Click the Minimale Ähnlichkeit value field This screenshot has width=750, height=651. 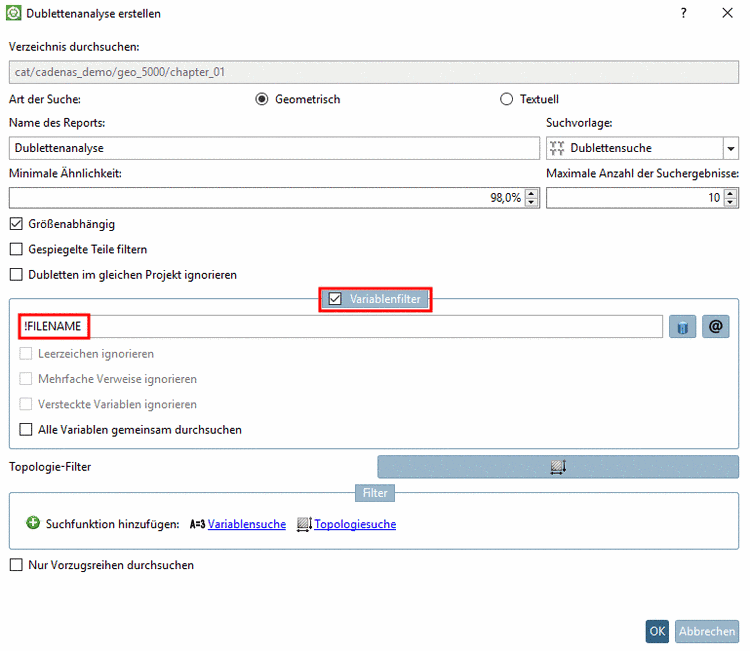point(274,198)
